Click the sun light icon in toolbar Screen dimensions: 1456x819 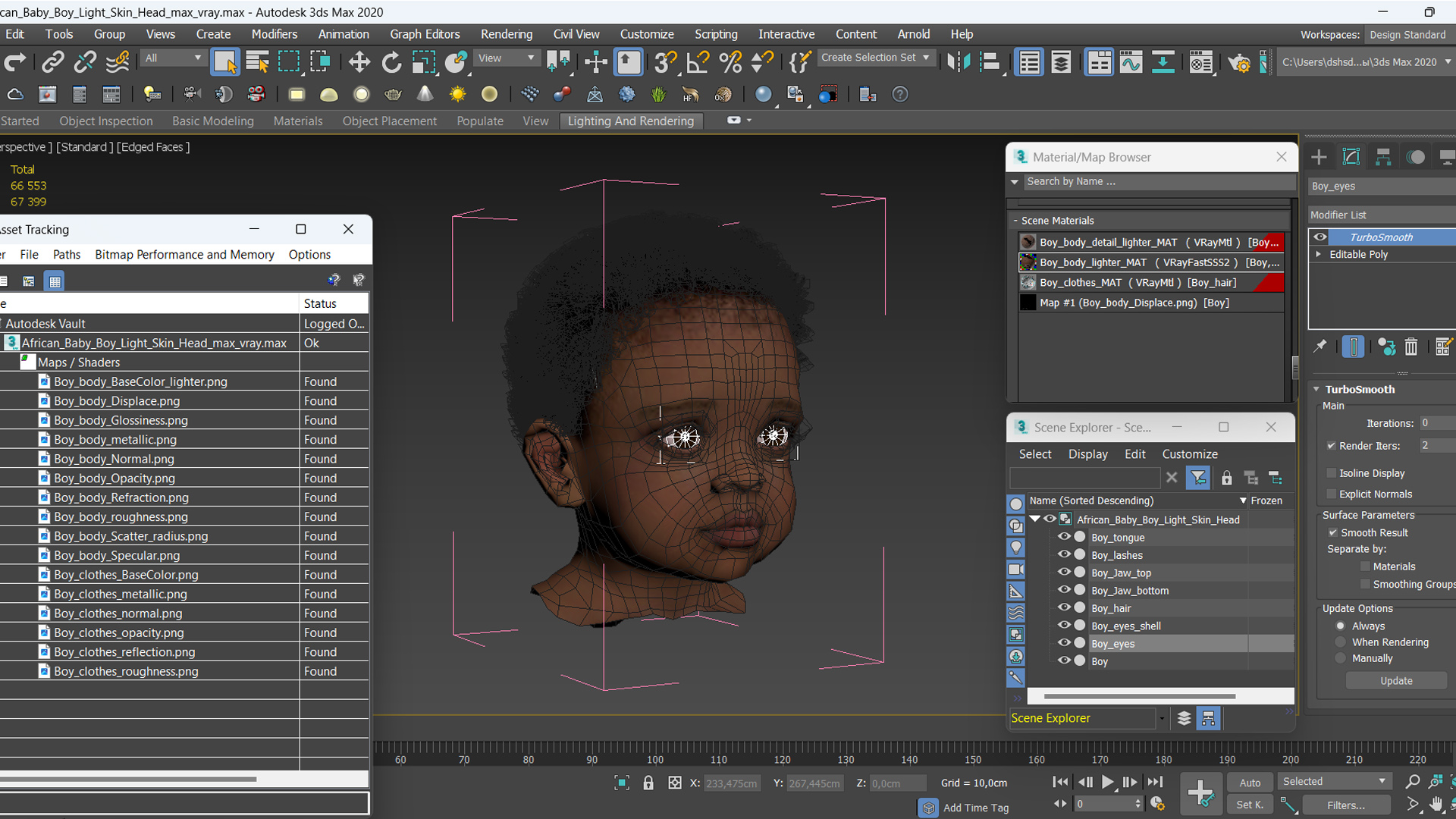(457, 94)
